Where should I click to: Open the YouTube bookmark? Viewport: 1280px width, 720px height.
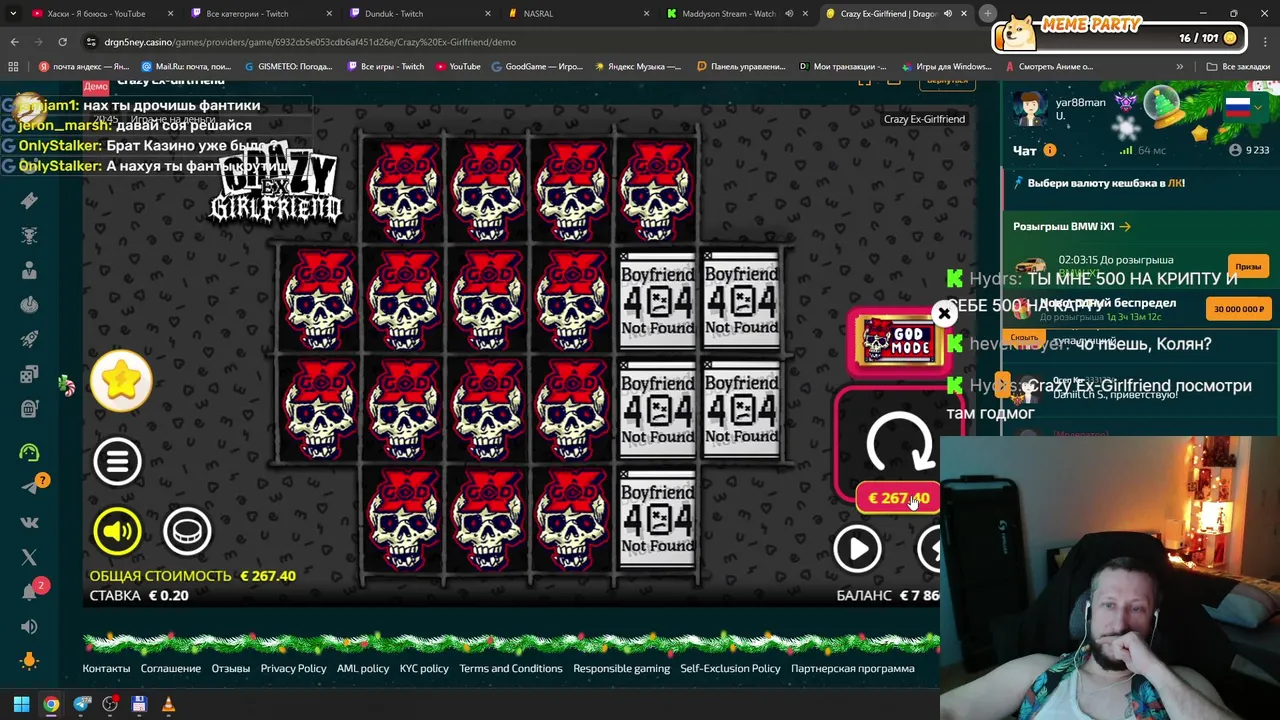[x=458, y=67]
